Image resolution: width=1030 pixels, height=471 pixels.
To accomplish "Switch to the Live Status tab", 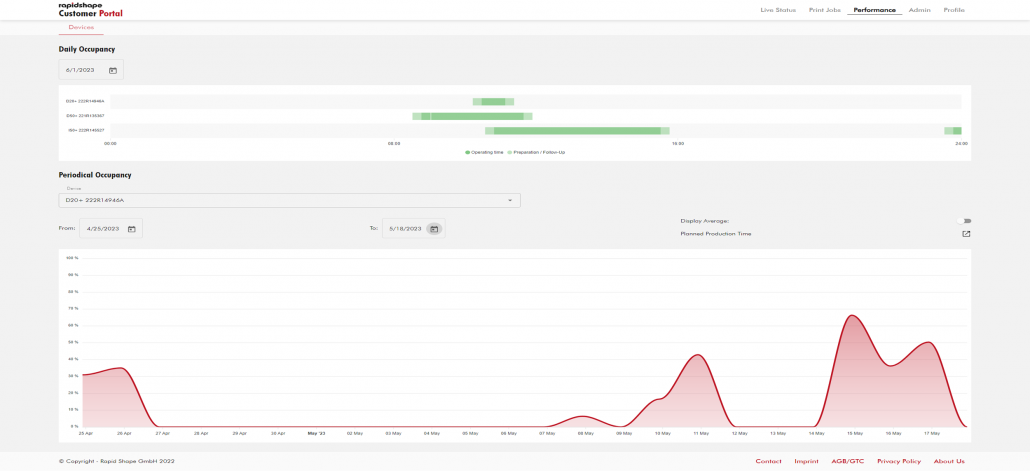I will click(x=778, y=10).
